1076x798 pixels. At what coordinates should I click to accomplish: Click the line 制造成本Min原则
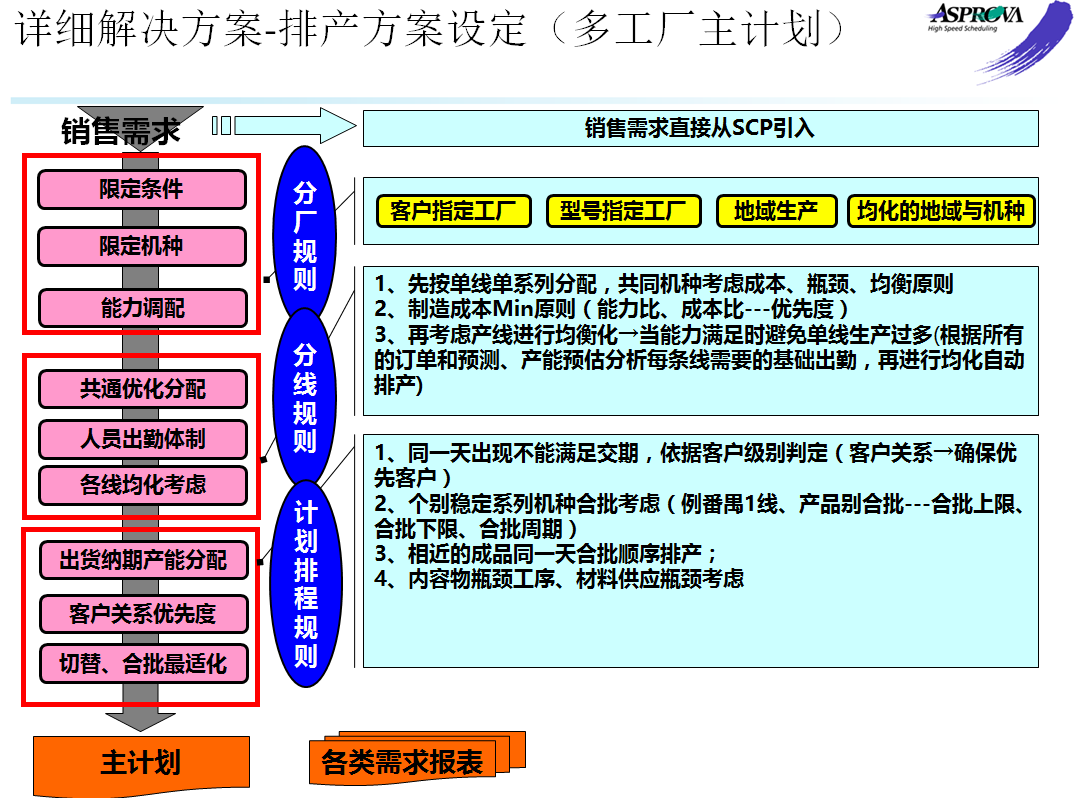click(611, 309)
